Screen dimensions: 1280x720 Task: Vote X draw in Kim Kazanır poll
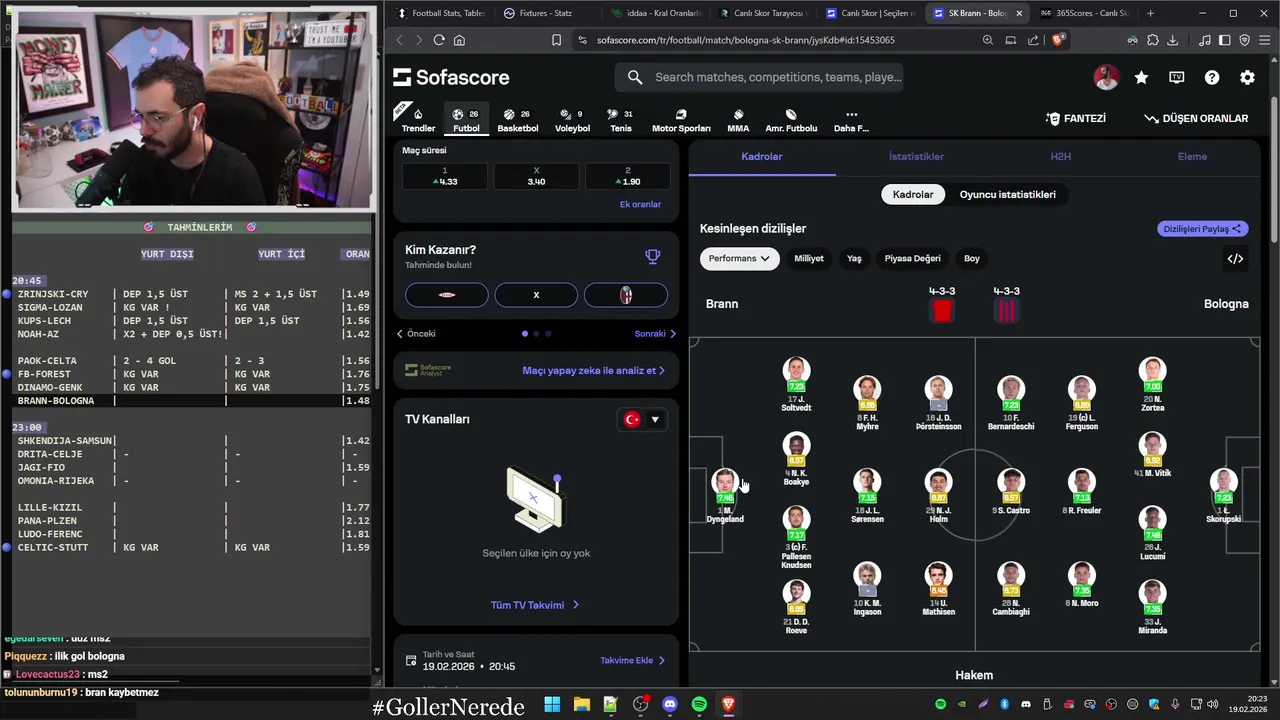pos(536,295)
